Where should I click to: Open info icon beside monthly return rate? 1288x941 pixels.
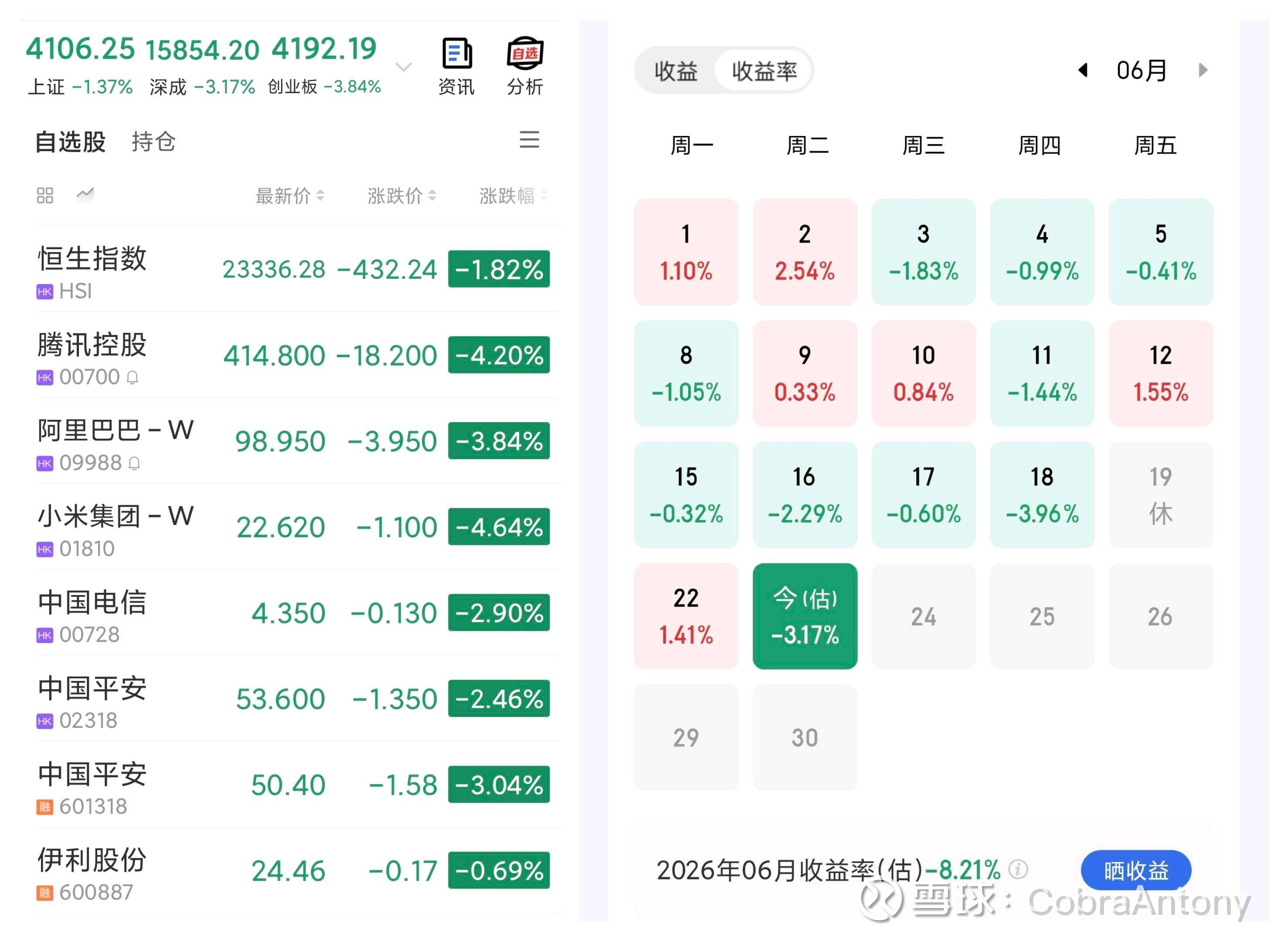pyautogui.click(x=1018, y=869)
